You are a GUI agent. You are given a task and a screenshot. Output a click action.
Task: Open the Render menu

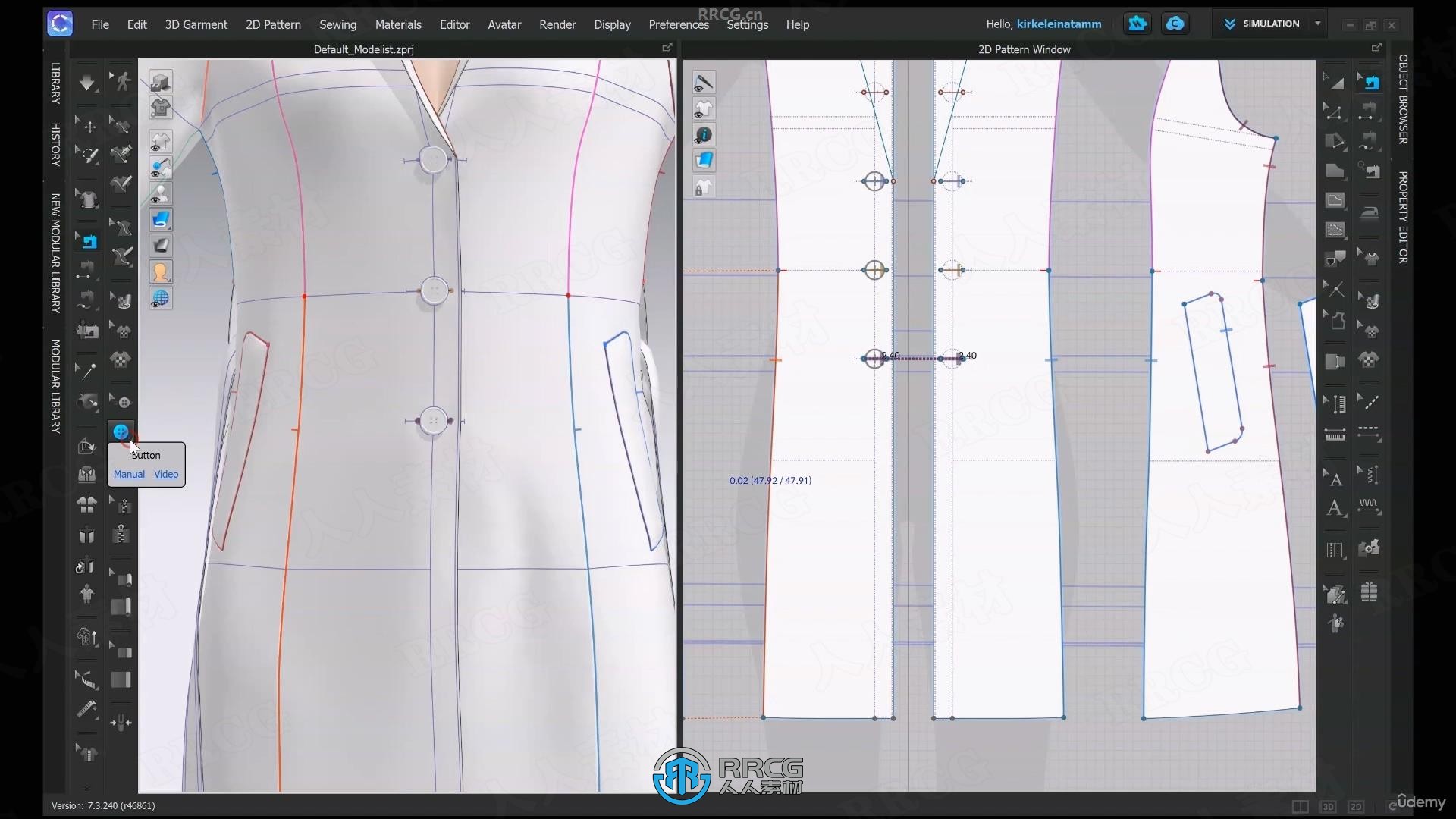tap(557, 24)
